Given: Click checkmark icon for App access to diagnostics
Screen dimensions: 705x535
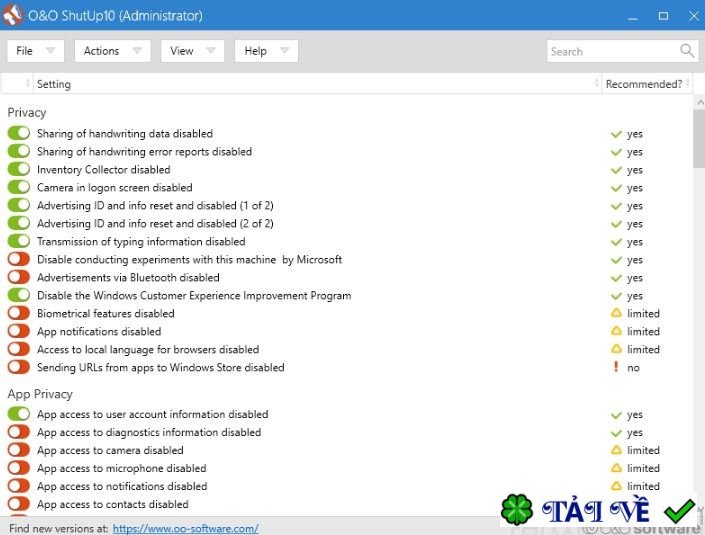Looking at the screenshot, I should (616, 433).
